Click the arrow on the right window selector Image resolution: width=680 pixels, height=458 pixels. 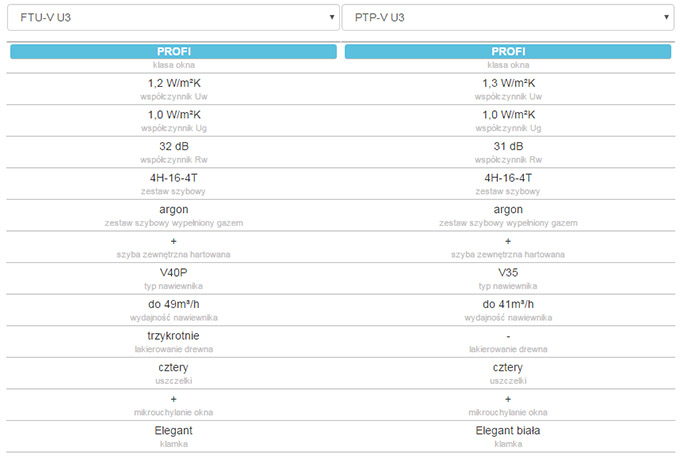click(x=665, y=17)
